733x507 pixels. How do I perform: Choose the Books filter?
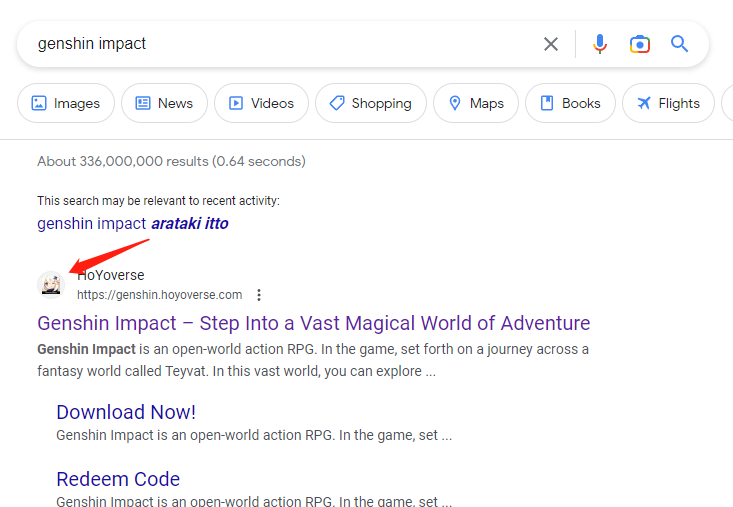570,103
